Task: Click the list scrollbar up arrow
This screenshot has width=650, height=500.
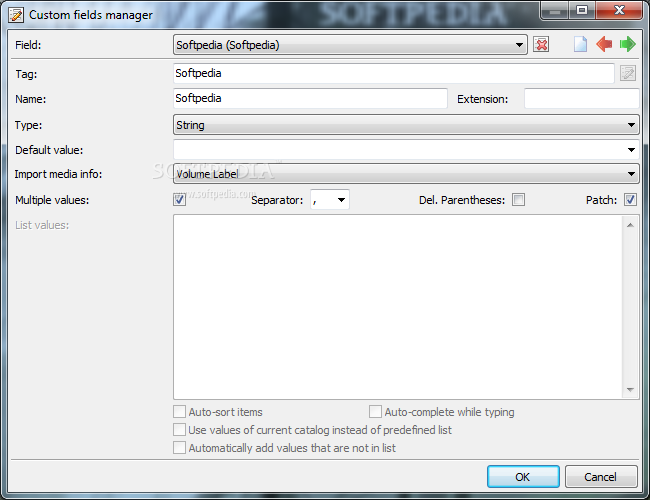Action: [630, 225]
